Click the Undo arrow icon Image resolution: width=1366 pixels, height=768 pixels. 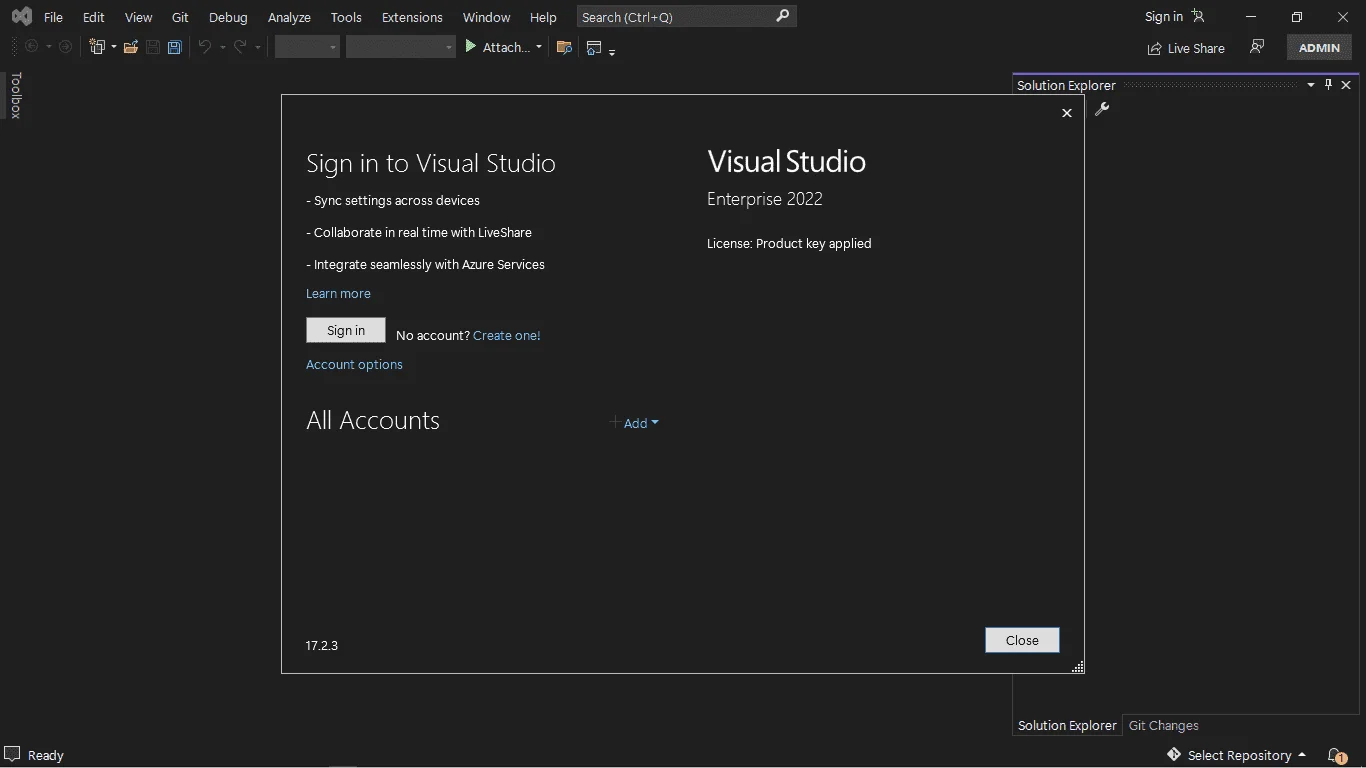205,47
